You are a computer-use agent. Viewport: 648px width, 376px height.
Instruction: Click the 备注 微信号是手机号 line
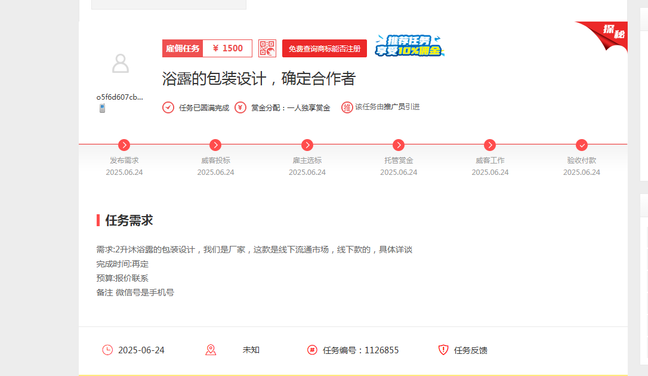tap(135, 293)
